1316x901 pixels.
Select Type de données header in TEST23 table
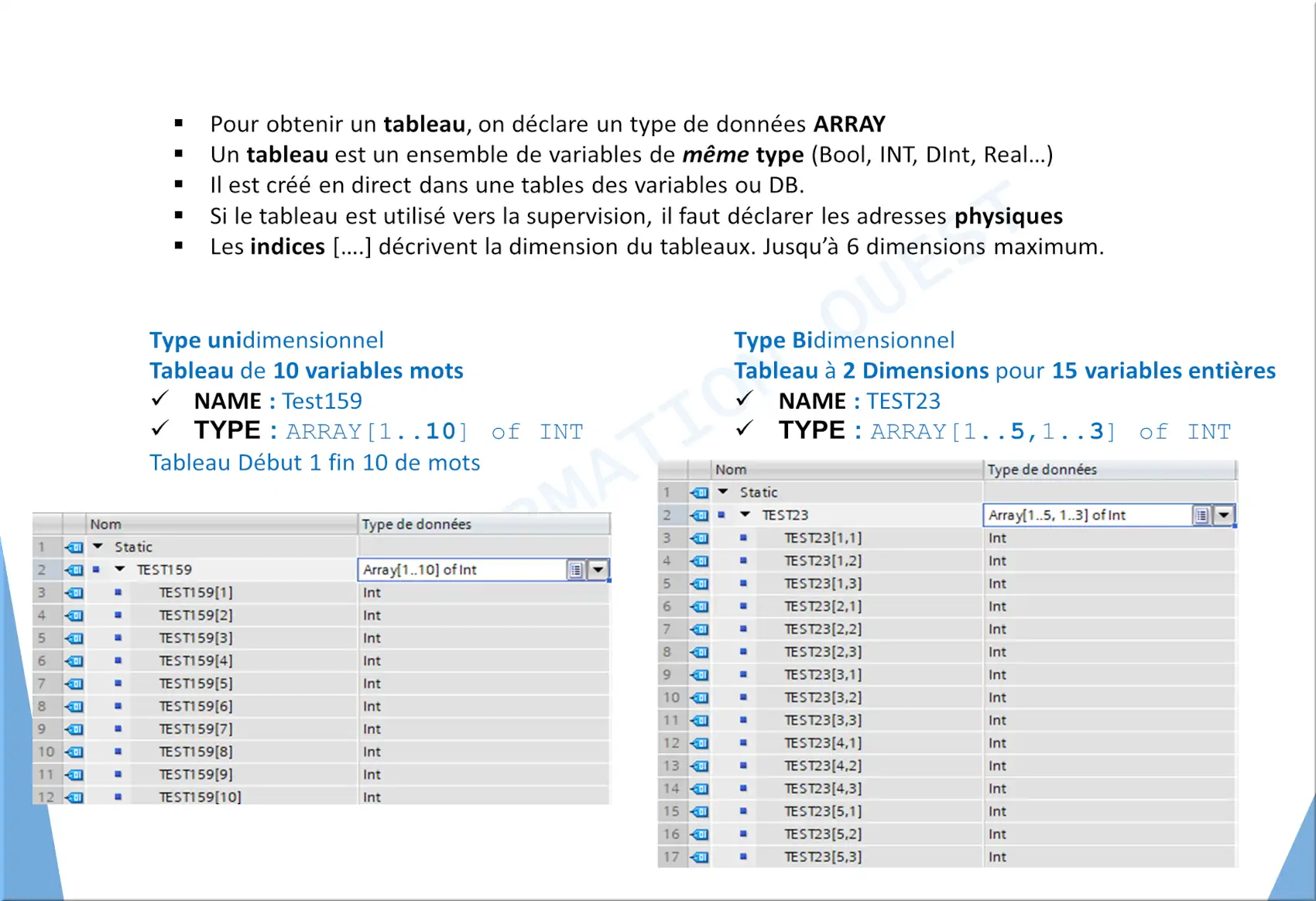(x=1109, y=469)
